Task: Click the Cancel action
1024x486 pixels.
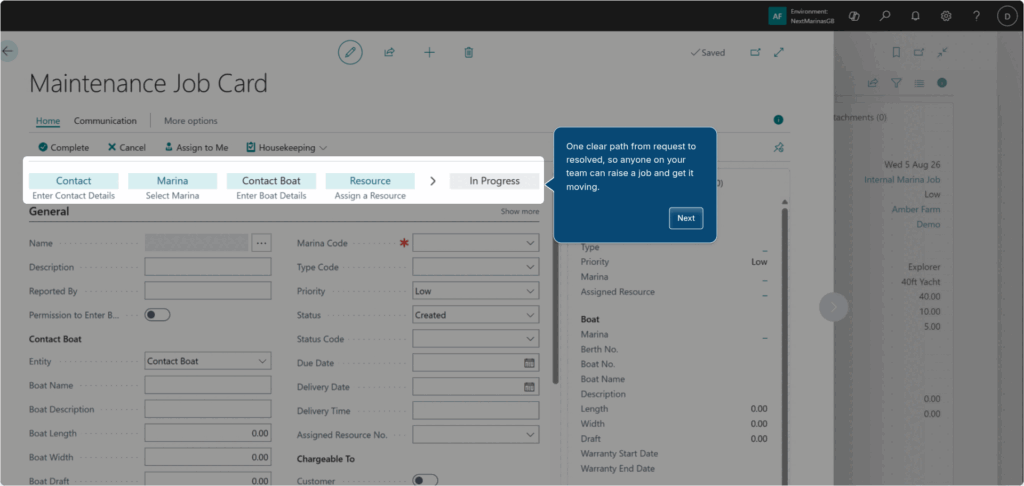Action: point(127,148)
